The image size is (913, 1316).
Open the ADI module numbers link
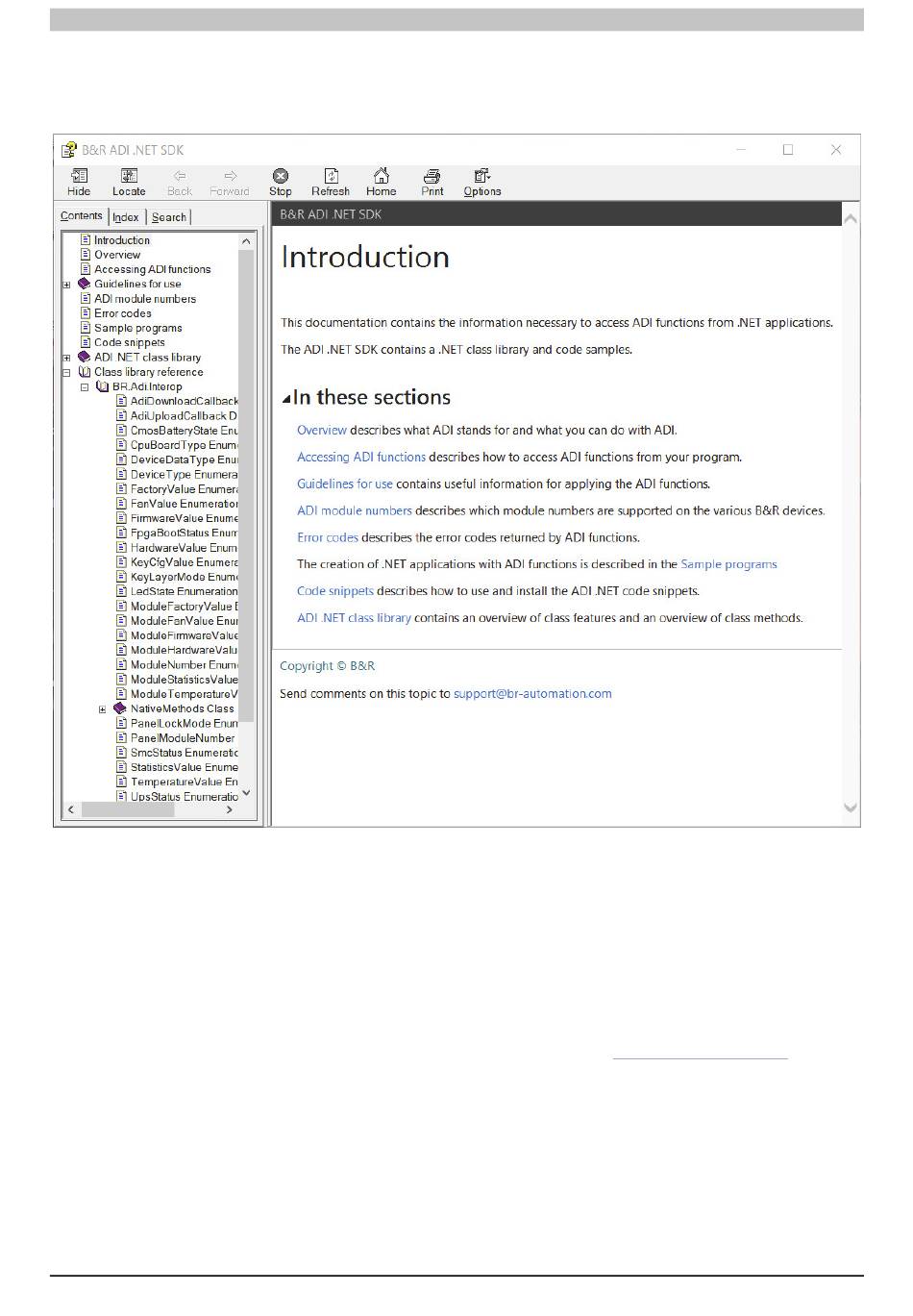pos(355,510)
